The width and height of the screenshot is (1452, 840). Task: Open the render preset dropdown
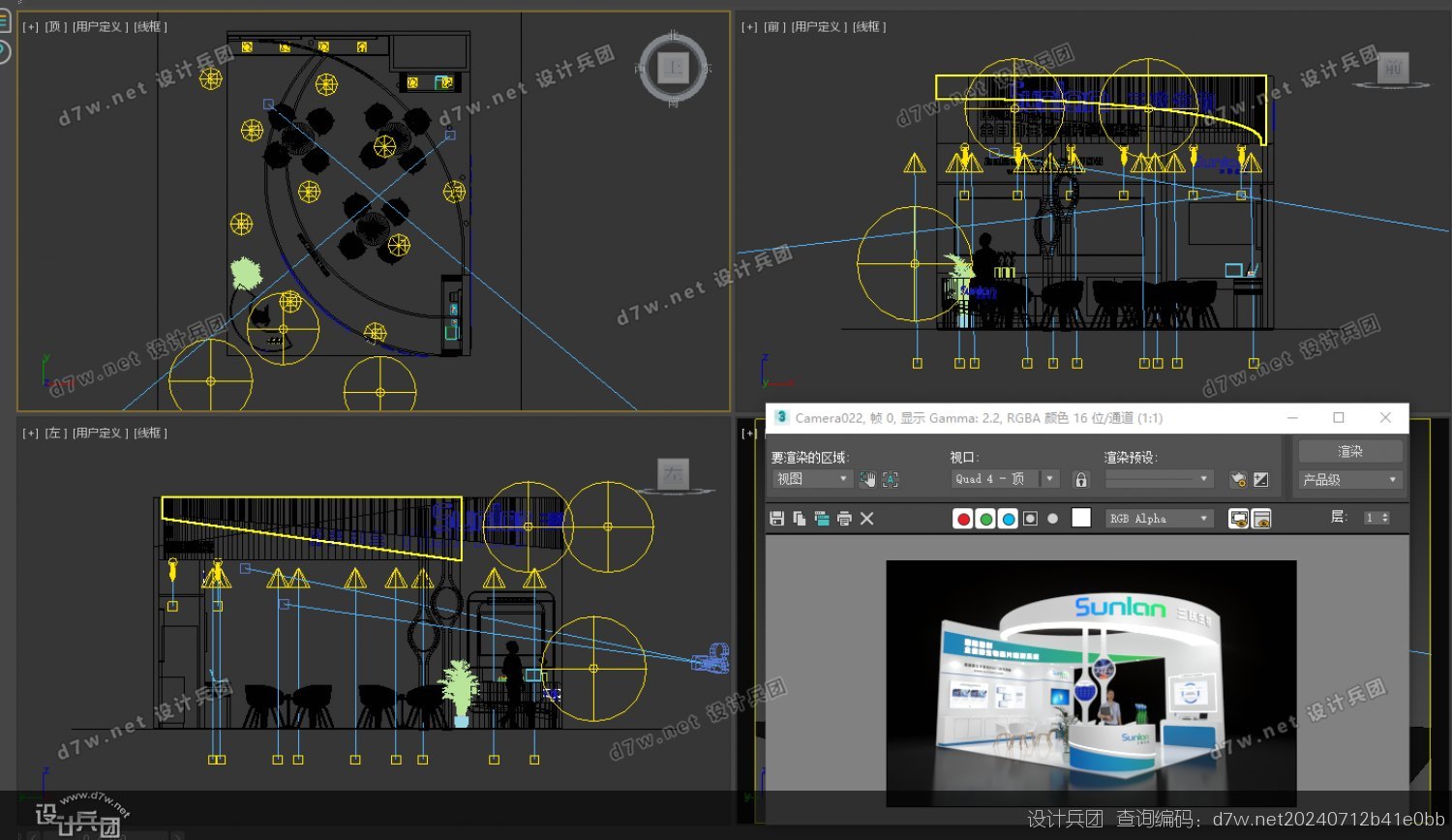tap(1159, 479)
